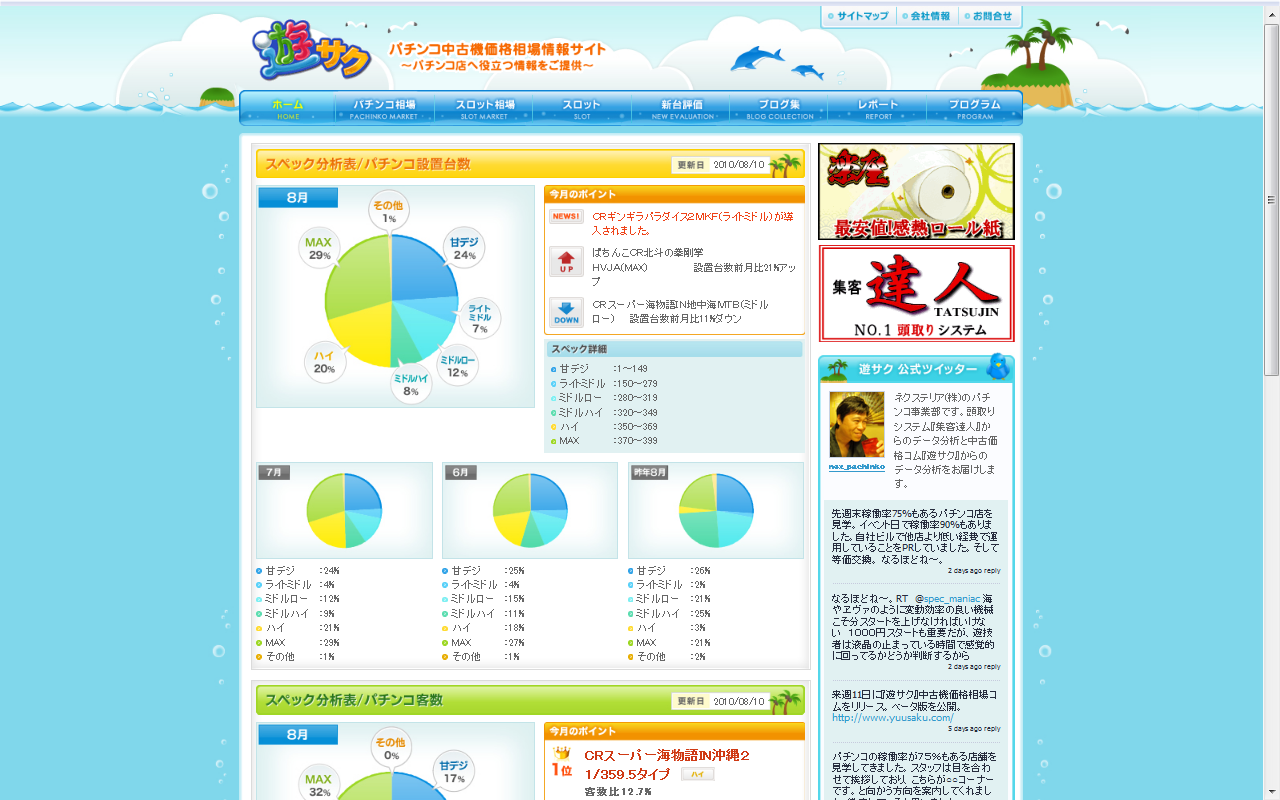This screenshot has width=1280, height=800.
Task: Click the ミドルハイ 8% chart label
Action: 411,384
